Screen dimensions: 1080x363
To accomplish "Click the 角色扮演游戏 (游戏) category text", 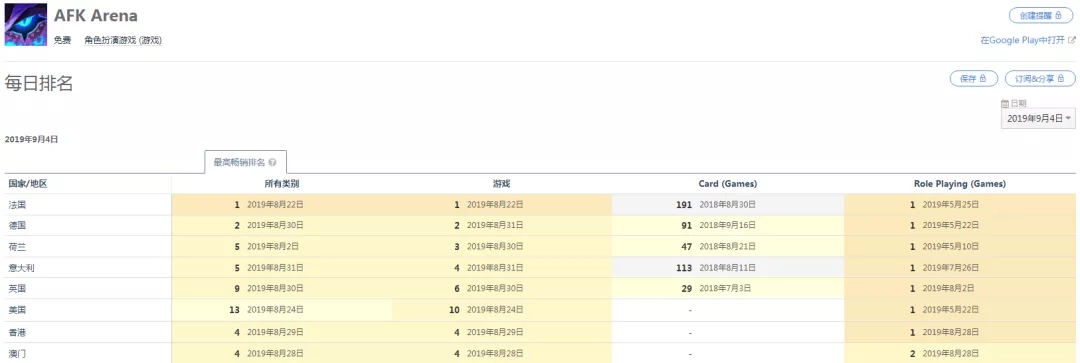I will click(123, 41).
